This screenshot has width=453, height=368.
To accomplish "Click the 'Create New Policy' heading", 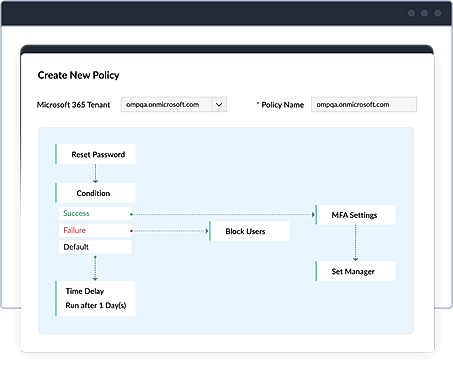I will point(78,75).
